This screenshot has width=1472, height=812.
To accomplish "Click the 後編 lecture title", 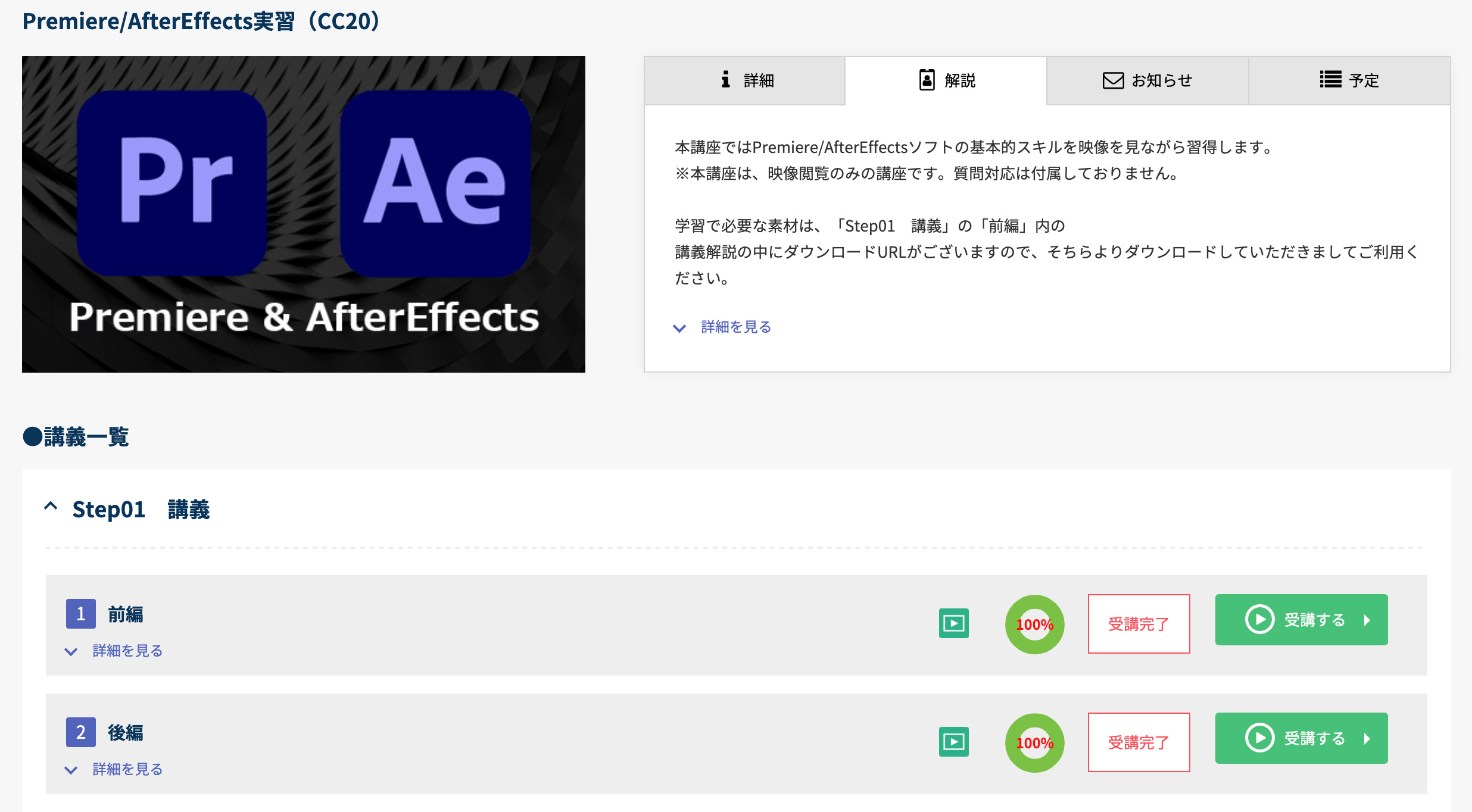I will point(126,733).
